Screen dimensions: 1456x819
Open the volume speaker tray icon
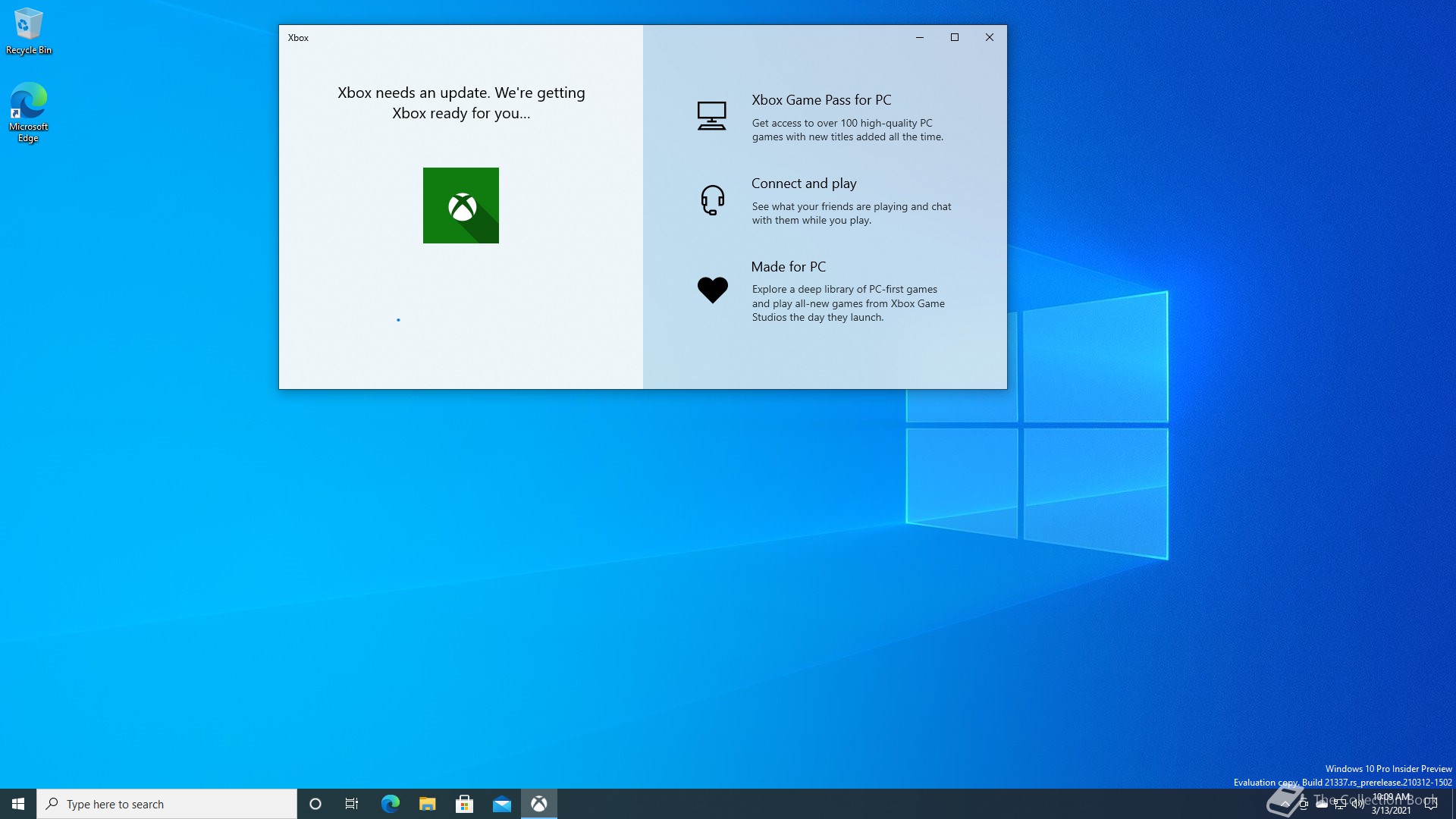pos(1358,804)
